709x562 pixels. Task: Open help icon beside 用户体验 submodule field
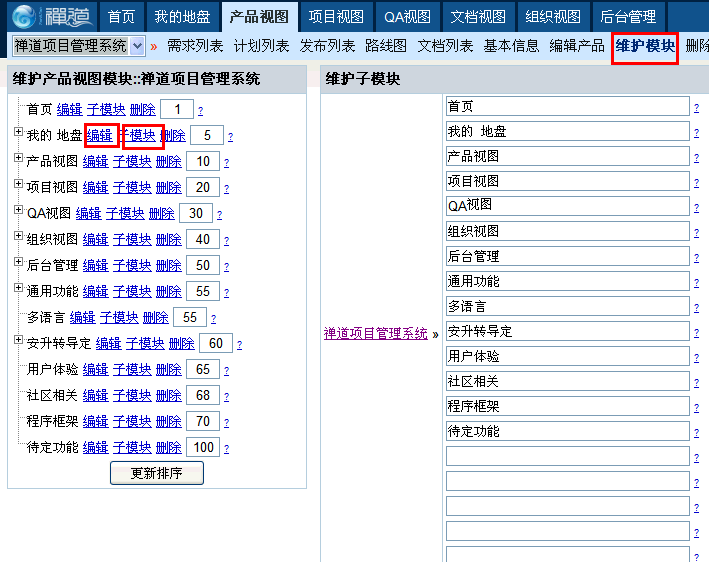[x=696, y=358]
